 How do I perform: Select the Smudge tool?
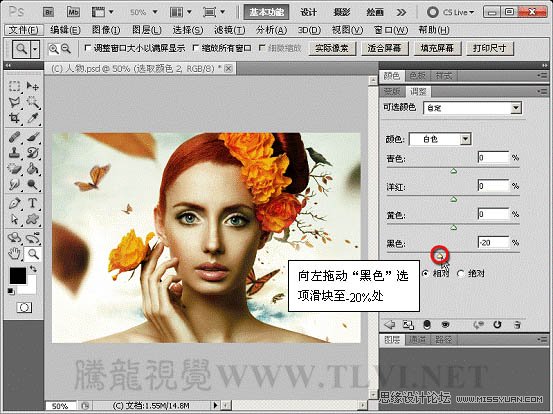pyautogui.click(x=14, y=184)
